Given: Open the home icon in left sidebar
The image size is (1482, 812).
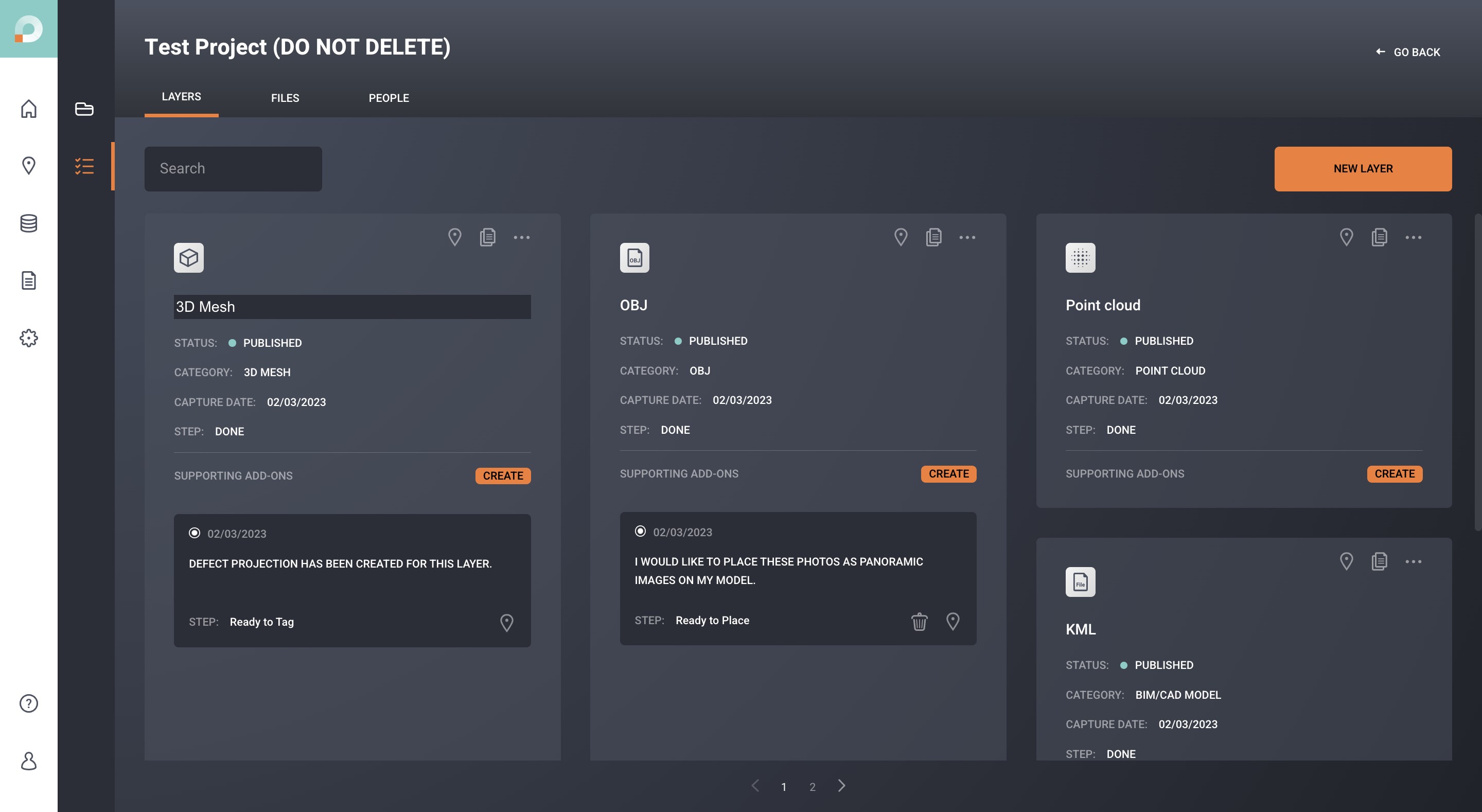Looking at the screenshot, I should point(28,108).
